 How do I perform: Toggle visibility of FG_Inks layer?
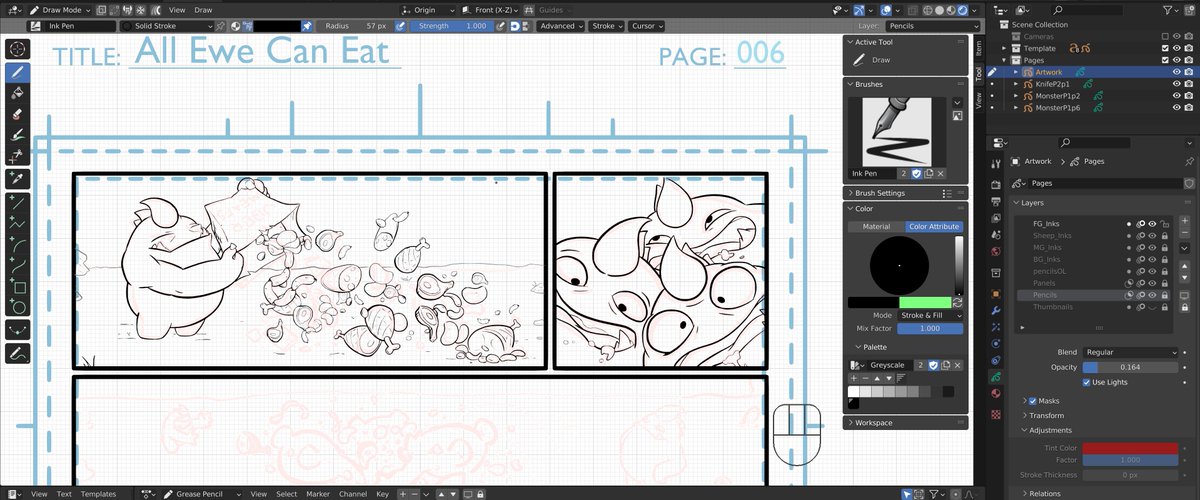tap(1152, 224)
